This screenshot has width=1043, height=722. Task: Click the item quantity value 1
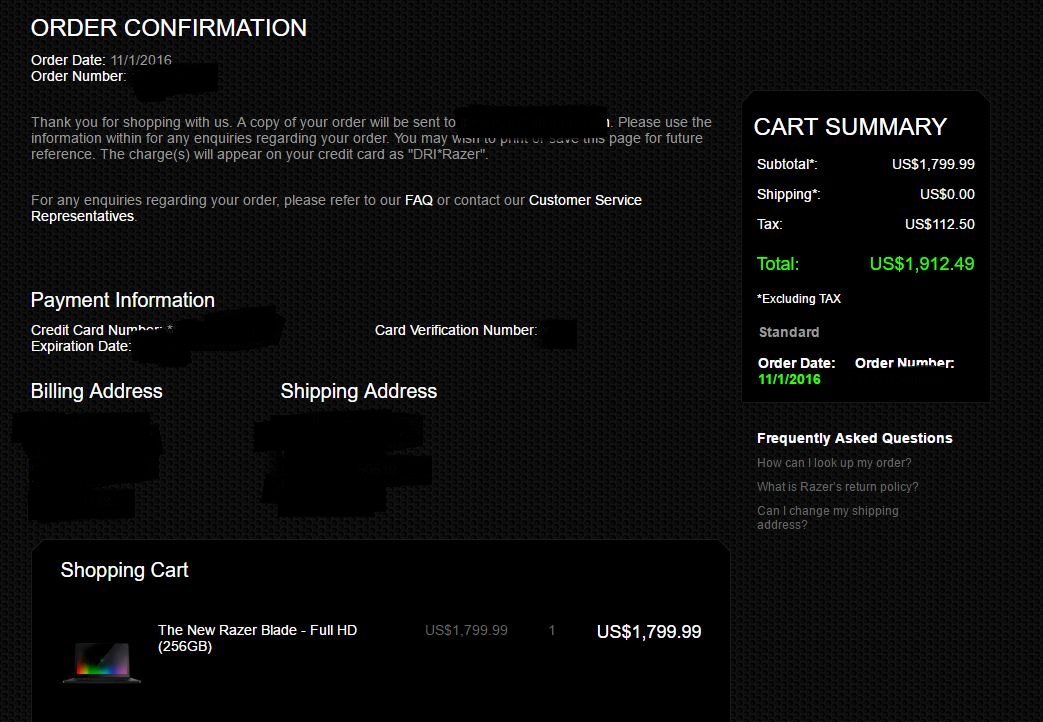(551, 630)
